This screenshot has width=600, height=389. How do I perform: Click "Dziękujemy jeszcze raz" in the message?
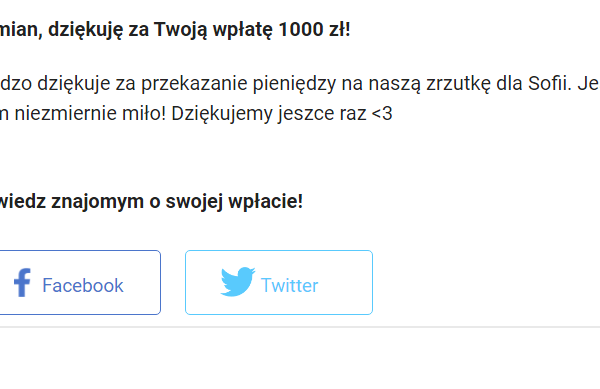point(269,115)
